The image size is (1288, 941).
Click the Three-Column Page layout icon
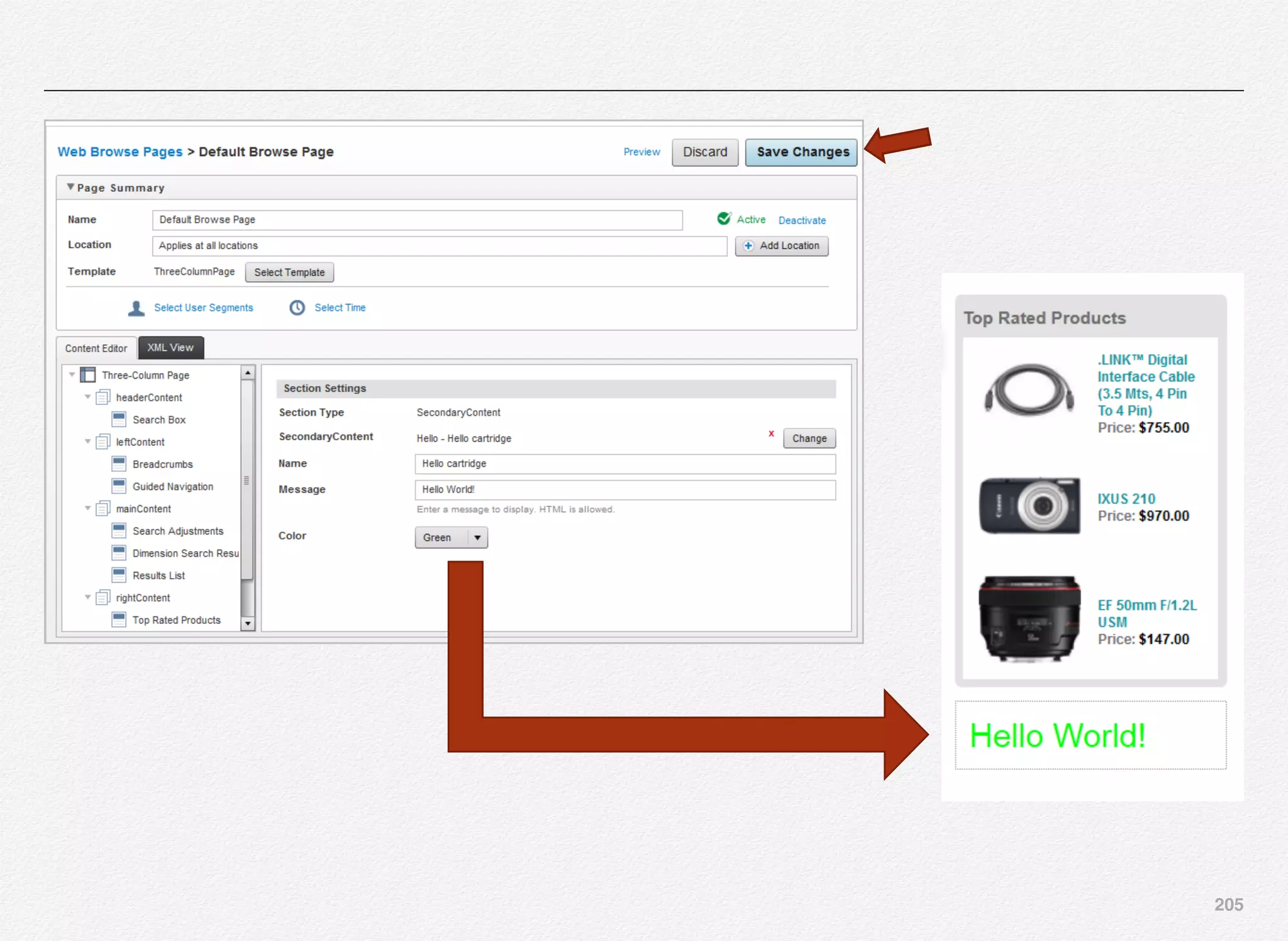(x=88, y=375)
